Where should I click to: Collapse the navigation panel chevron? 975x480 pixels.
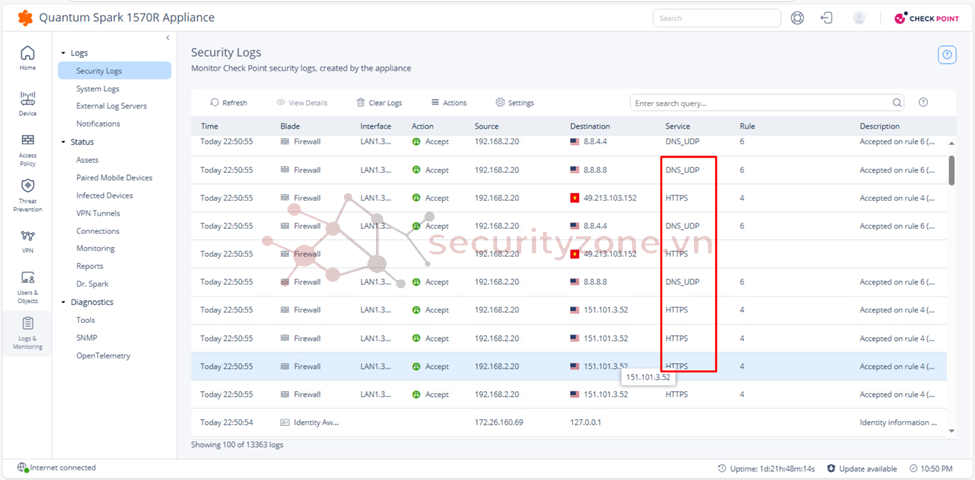167,38
